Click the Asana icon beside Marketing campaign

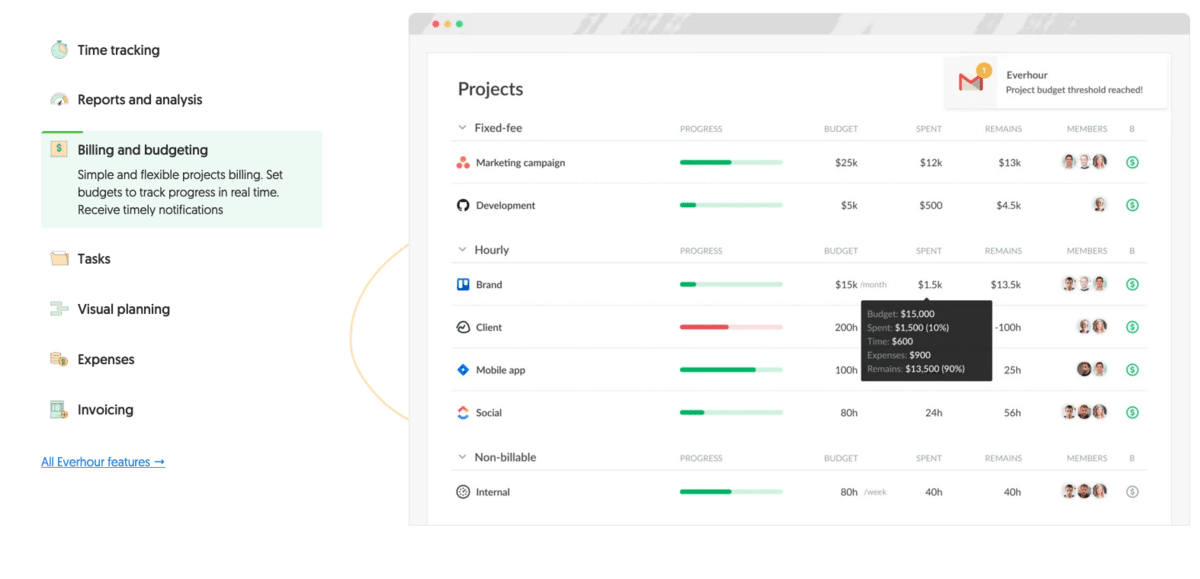click(463, 163)
